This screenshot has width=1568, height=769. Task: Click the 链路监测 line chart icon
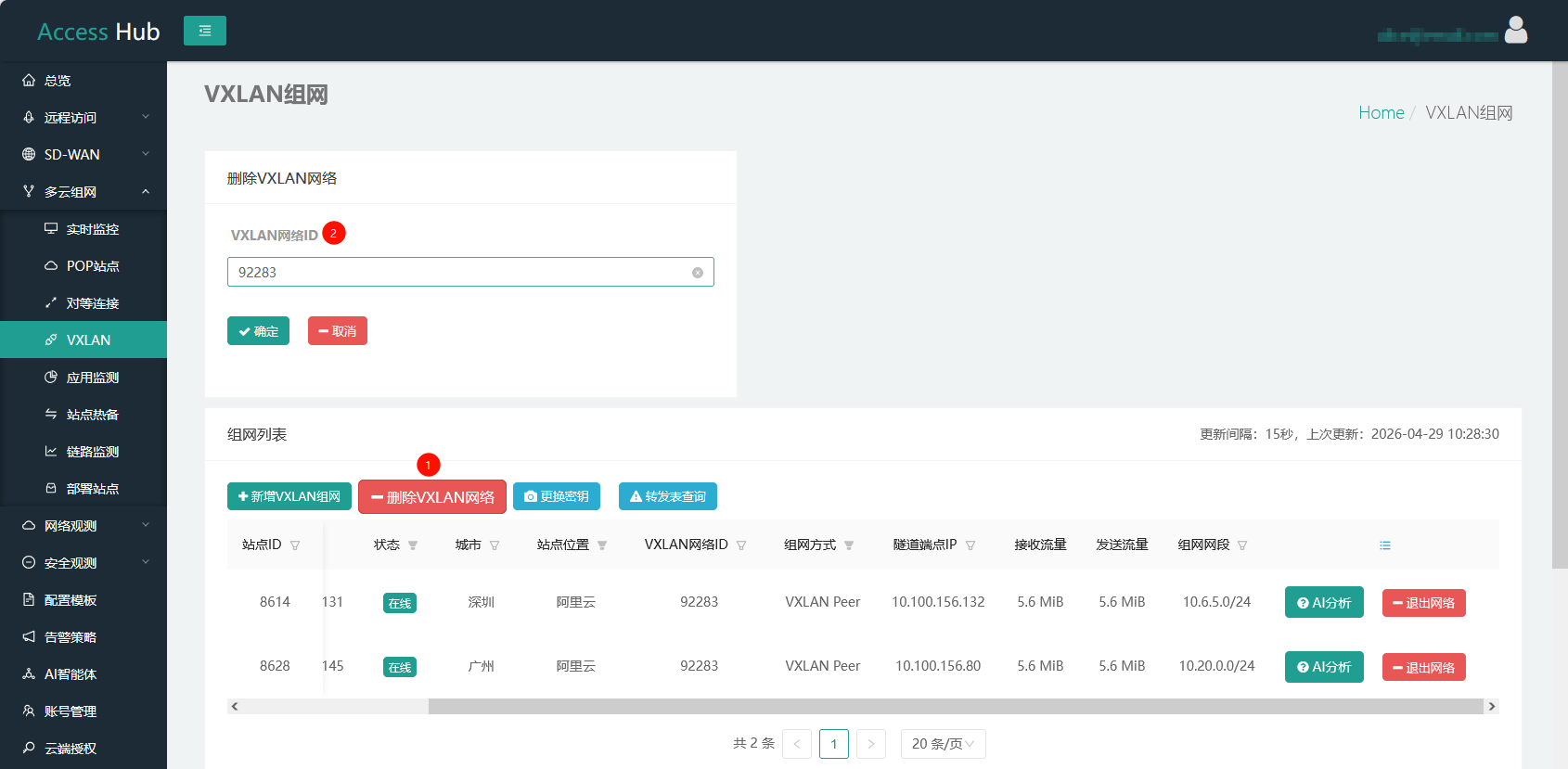[51, 452]
